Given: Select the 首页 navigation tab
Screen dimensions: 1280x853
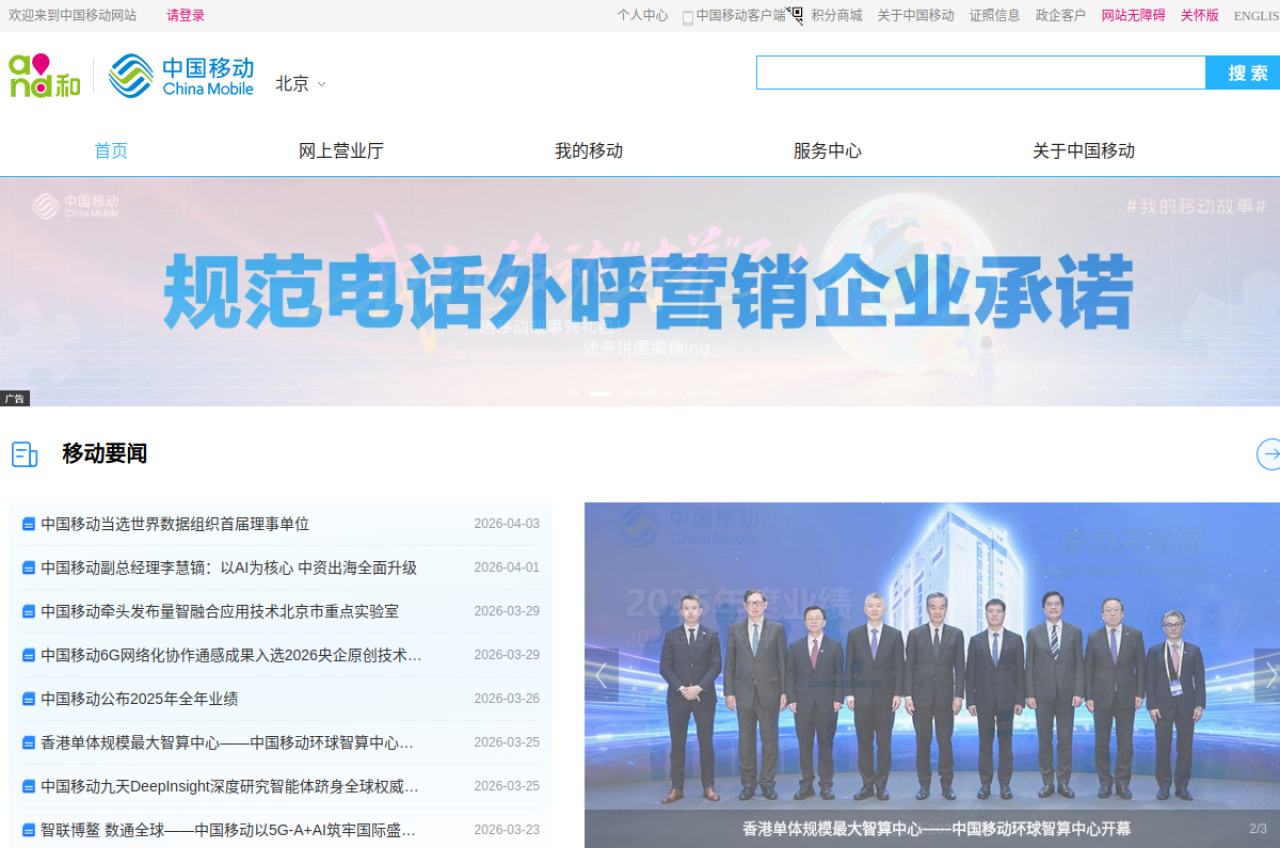Looking at the screenshot, I should 111,151.
